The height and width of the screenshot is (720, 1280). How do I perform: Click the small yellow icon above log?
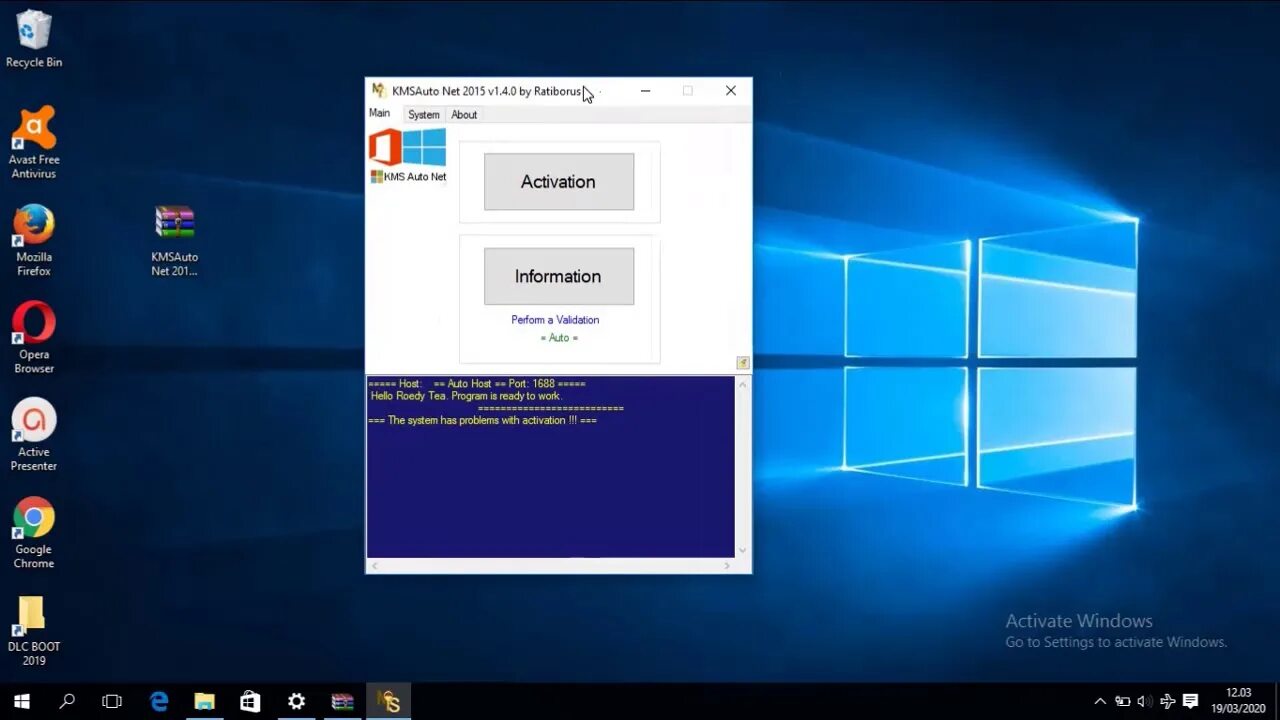[743, 363]
